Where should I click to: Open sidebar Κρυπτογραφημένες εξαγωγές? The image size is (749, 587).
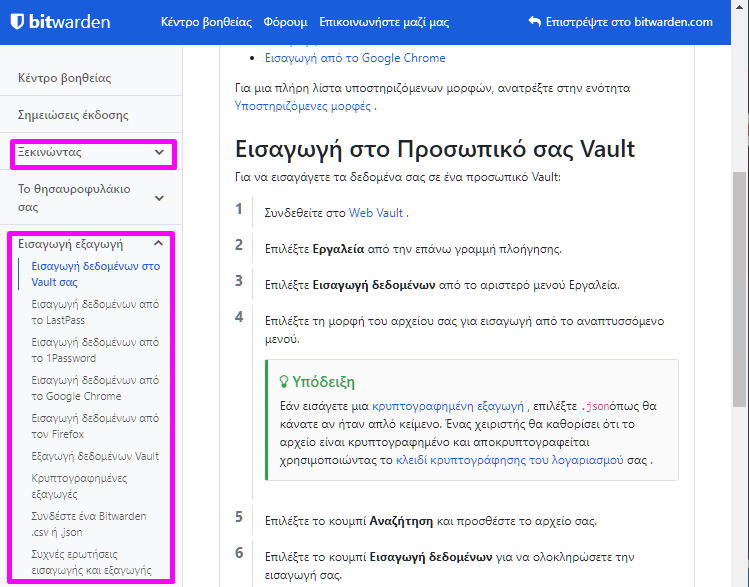[79, 486]
